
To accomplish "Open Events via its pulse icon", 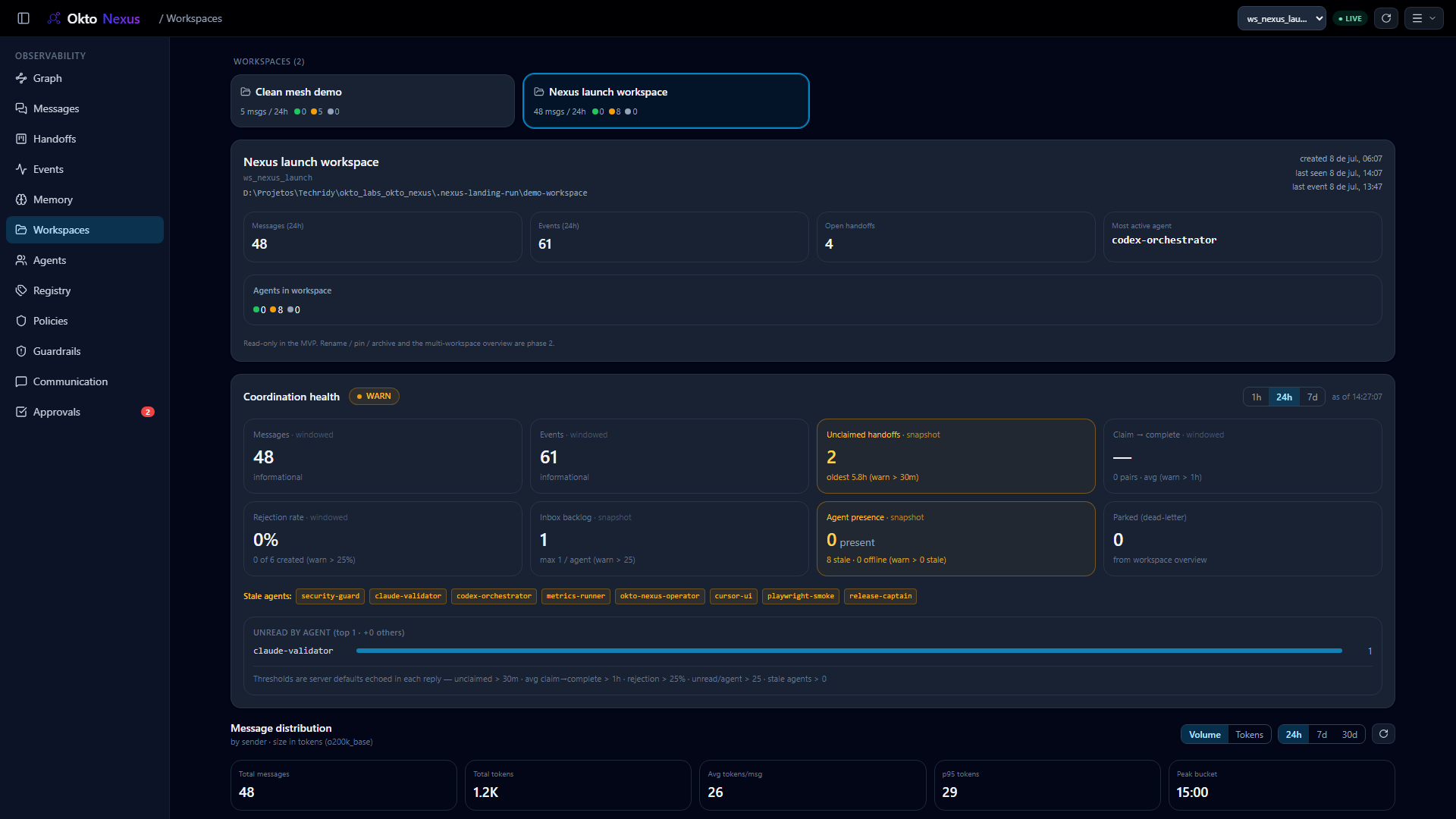I will [x=21, y=169].
